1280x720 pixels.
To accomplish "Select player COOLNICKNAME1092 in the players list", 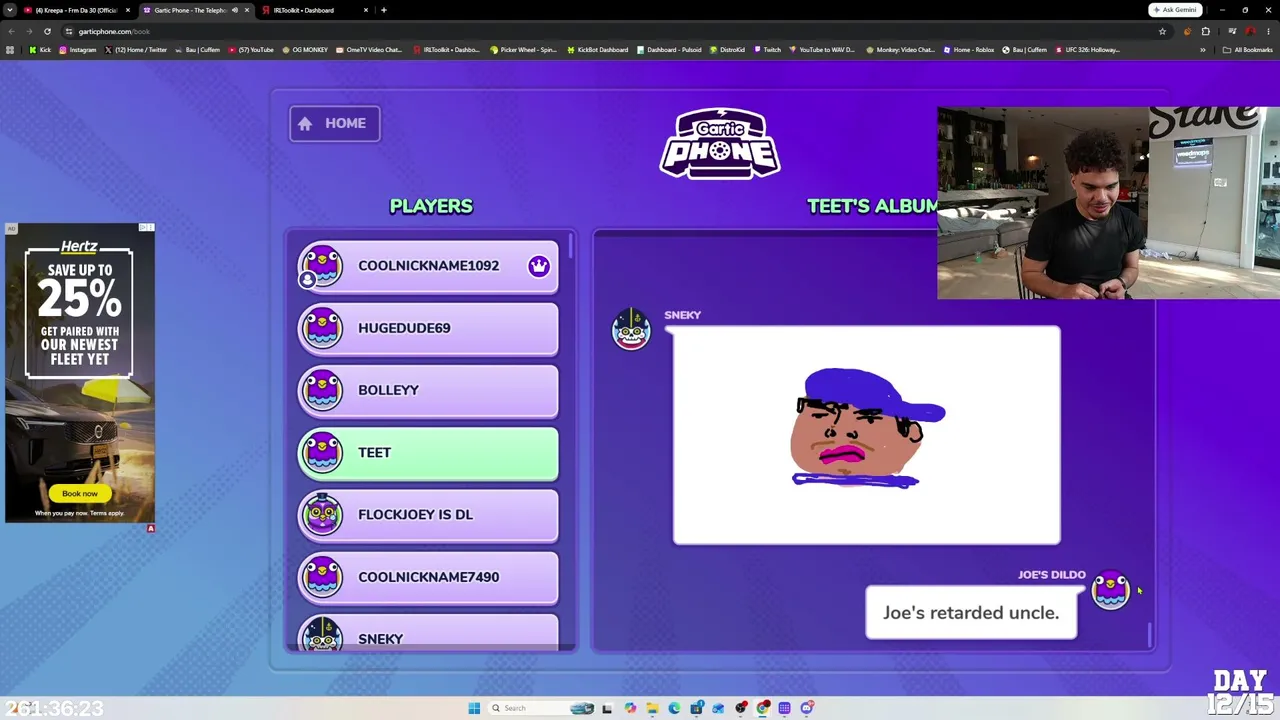I will pyautogui.click(x=428, y=266).
